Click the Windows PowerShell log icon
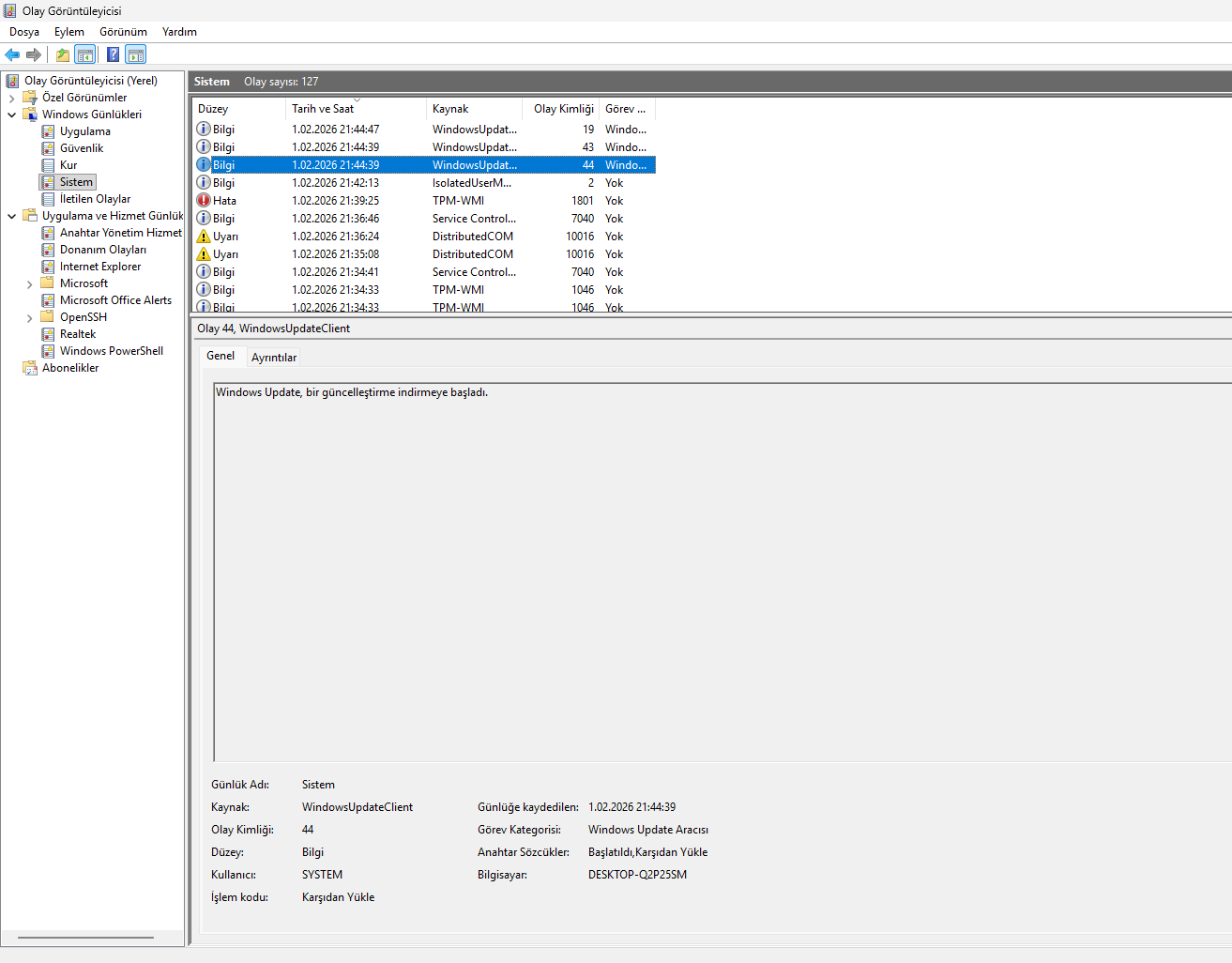Screen dimensions: 1232x963 point(48,351)
